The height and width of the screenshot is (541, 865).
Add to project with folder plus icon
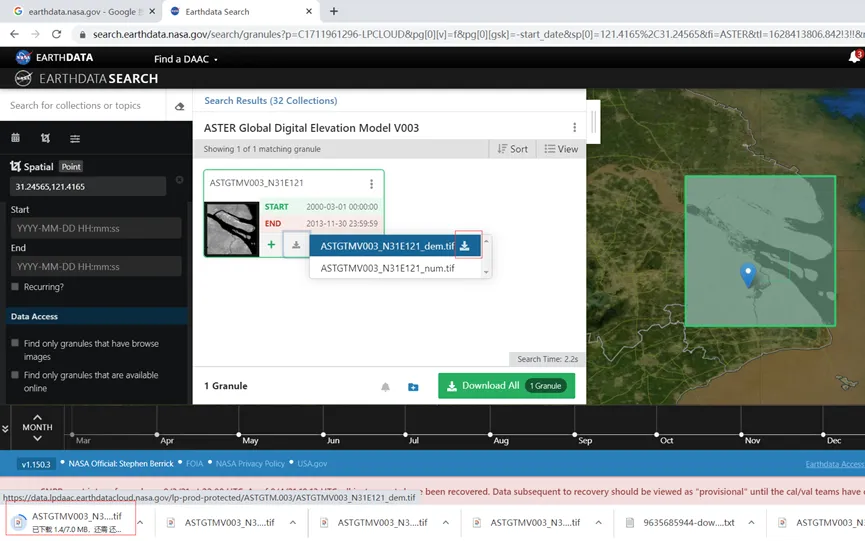pyautogui.click(x=413, y=387)
